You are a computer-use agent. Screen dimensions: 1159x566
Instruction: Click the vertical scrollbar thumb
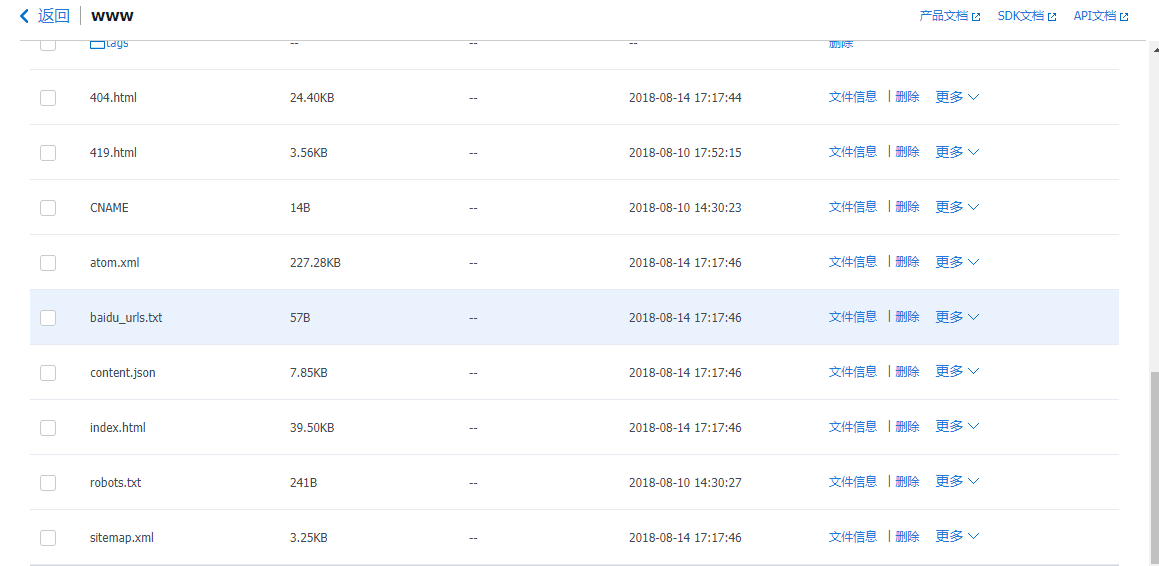(x=1154, y=465)
